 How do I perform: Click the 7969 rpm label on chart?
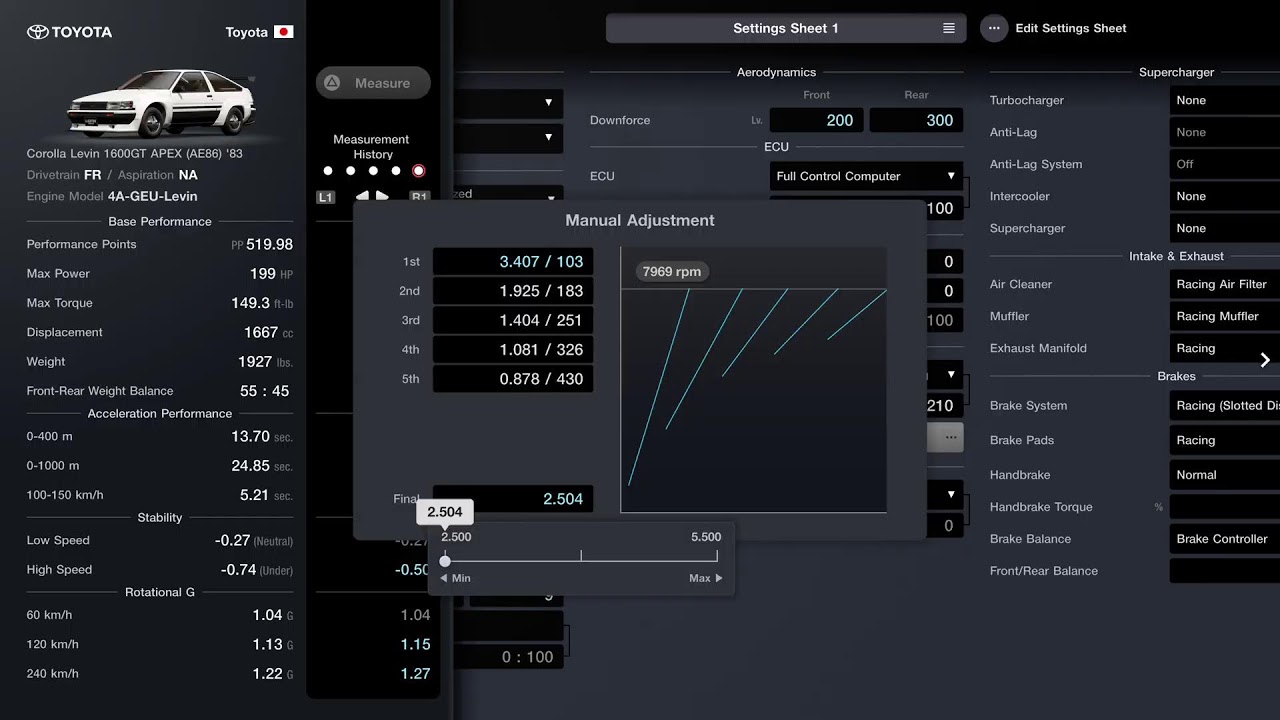coord(672,272)
